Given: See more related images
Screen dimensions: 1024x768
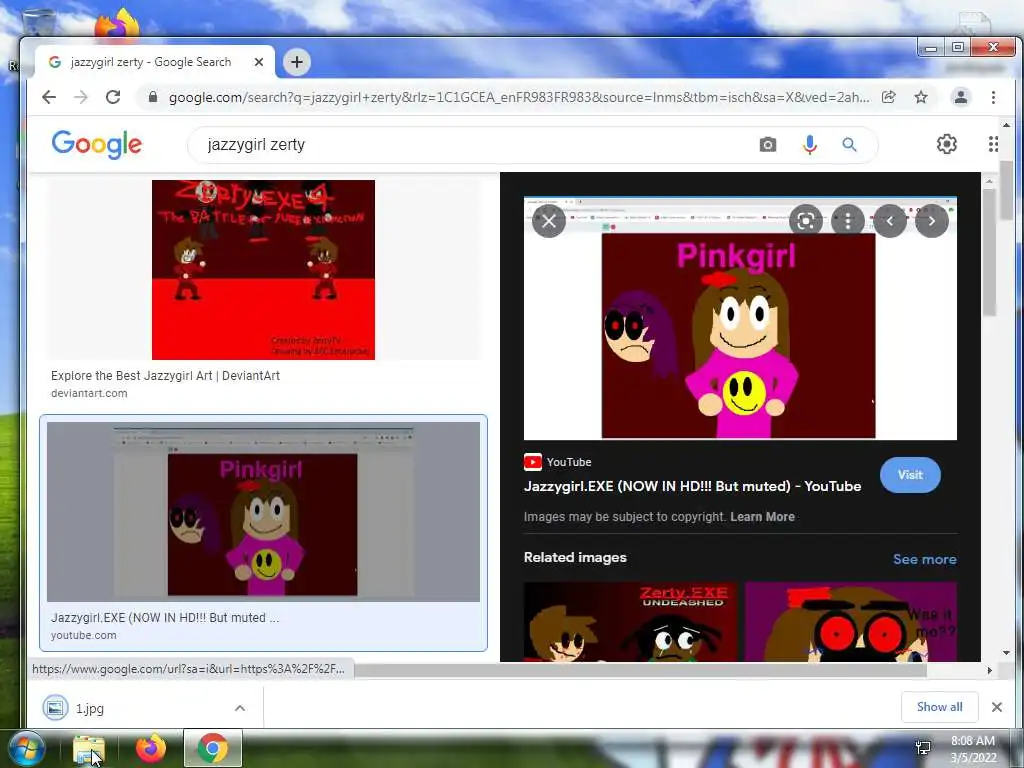Looking at the screenshot, I should (x=924, y=559).
